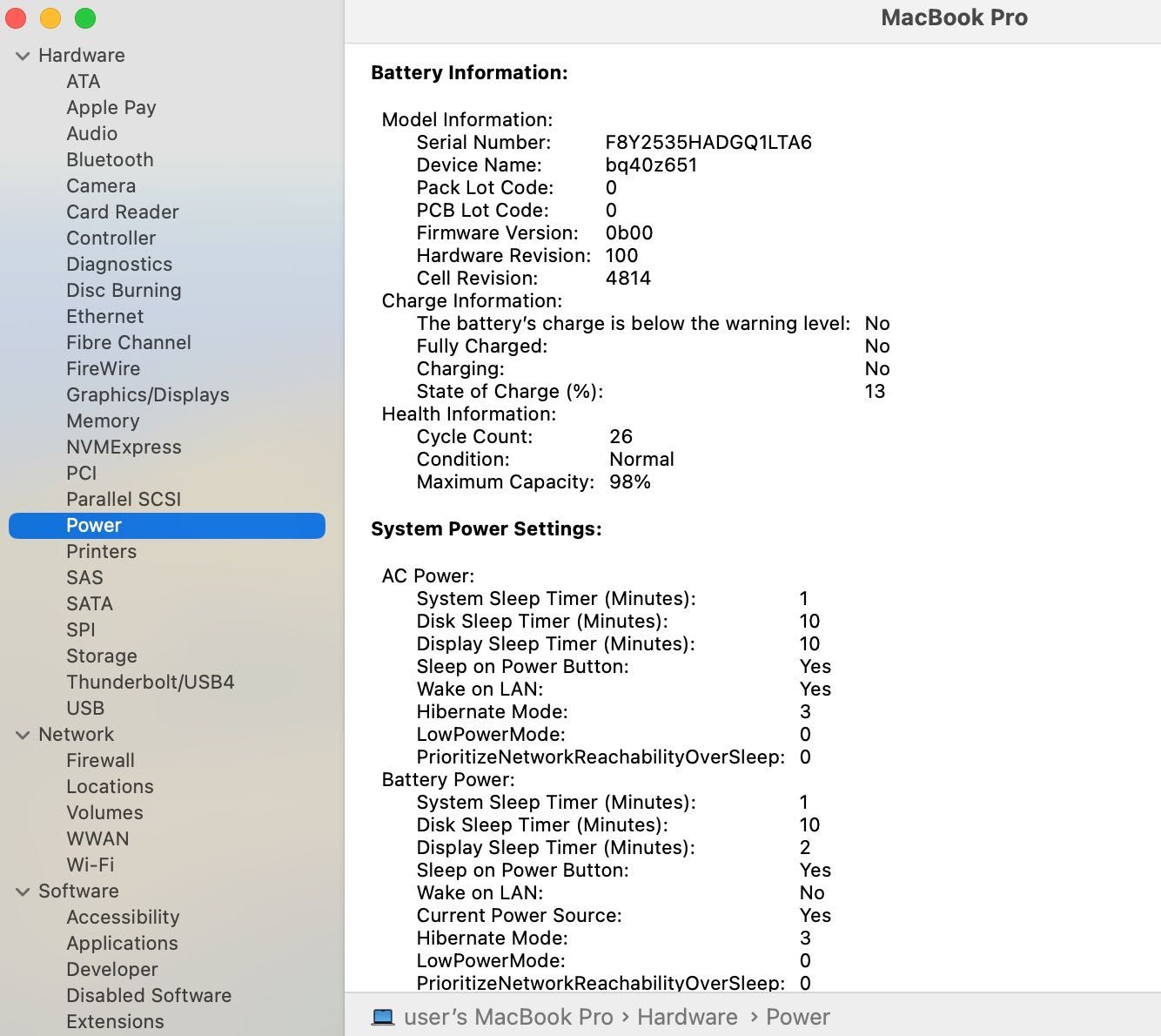Select Fibre Channel in the sidebar
This screenshot has height=1036, width=1161.
pyautogui.click(x=129, y=342)
